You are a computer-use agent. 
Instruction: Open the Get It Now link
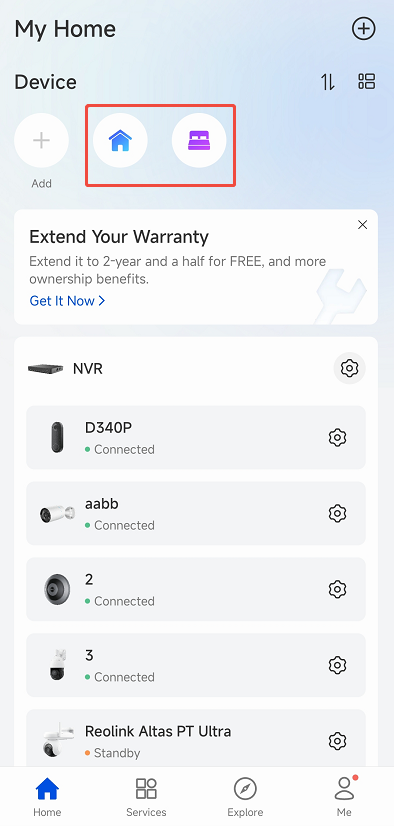(x=67, y=301)
